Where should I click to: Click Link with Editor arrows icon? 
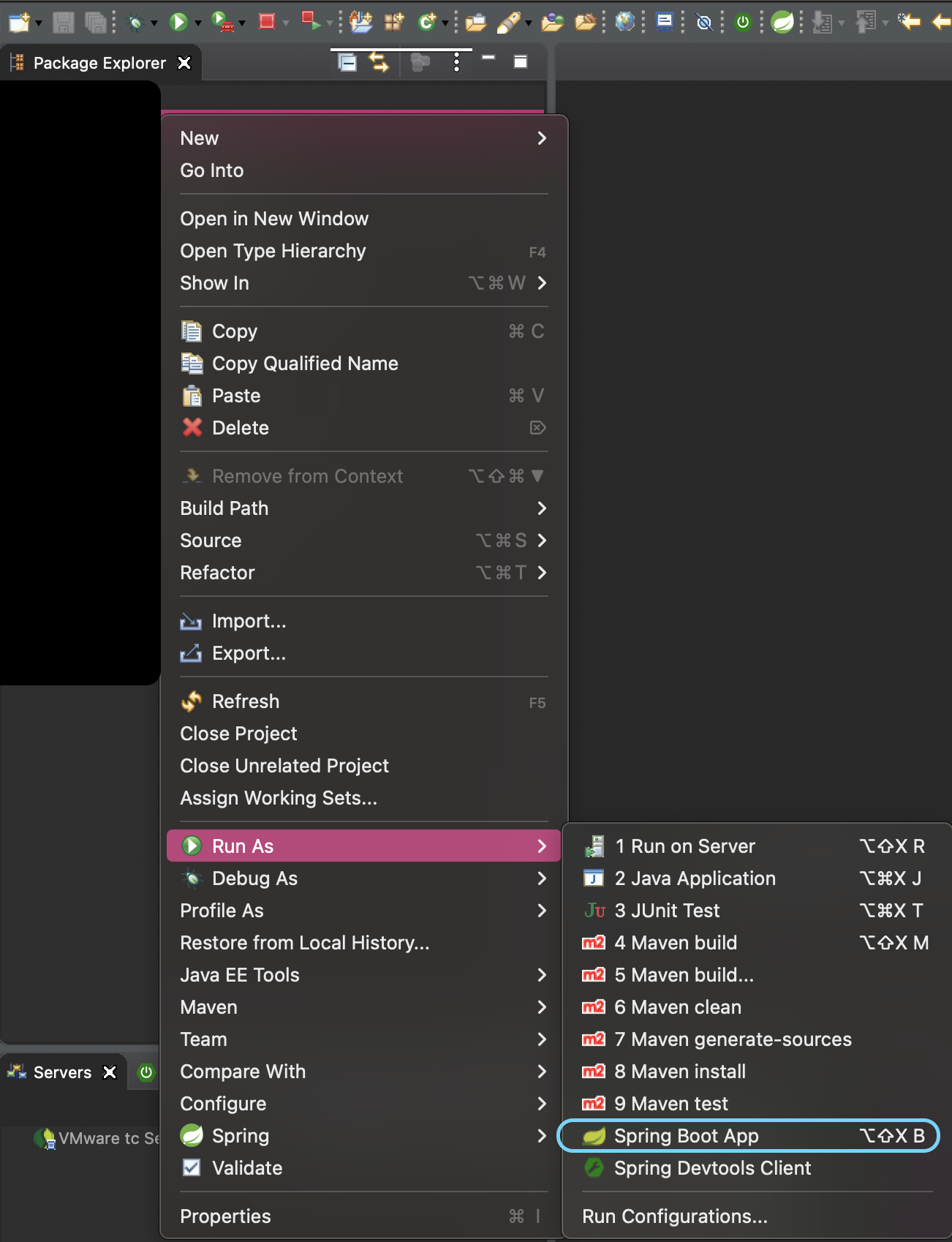point(379,63)
